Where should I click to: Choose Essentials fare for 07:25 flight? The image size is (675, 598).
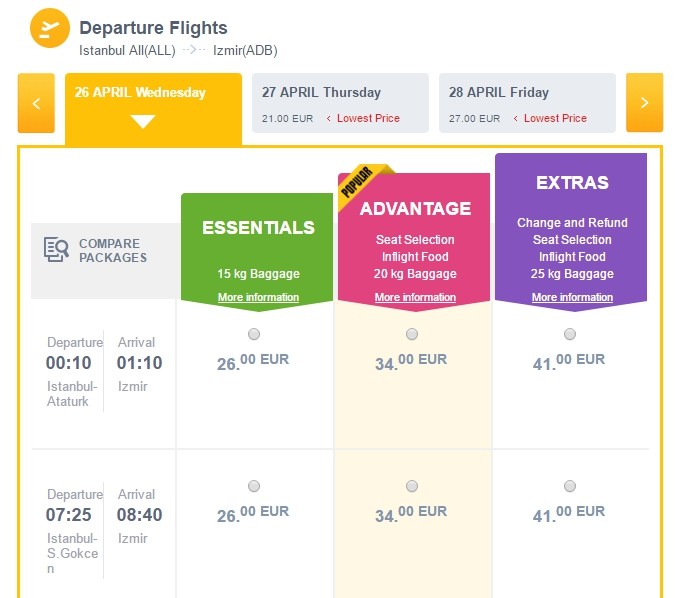[x=254, y=486]
